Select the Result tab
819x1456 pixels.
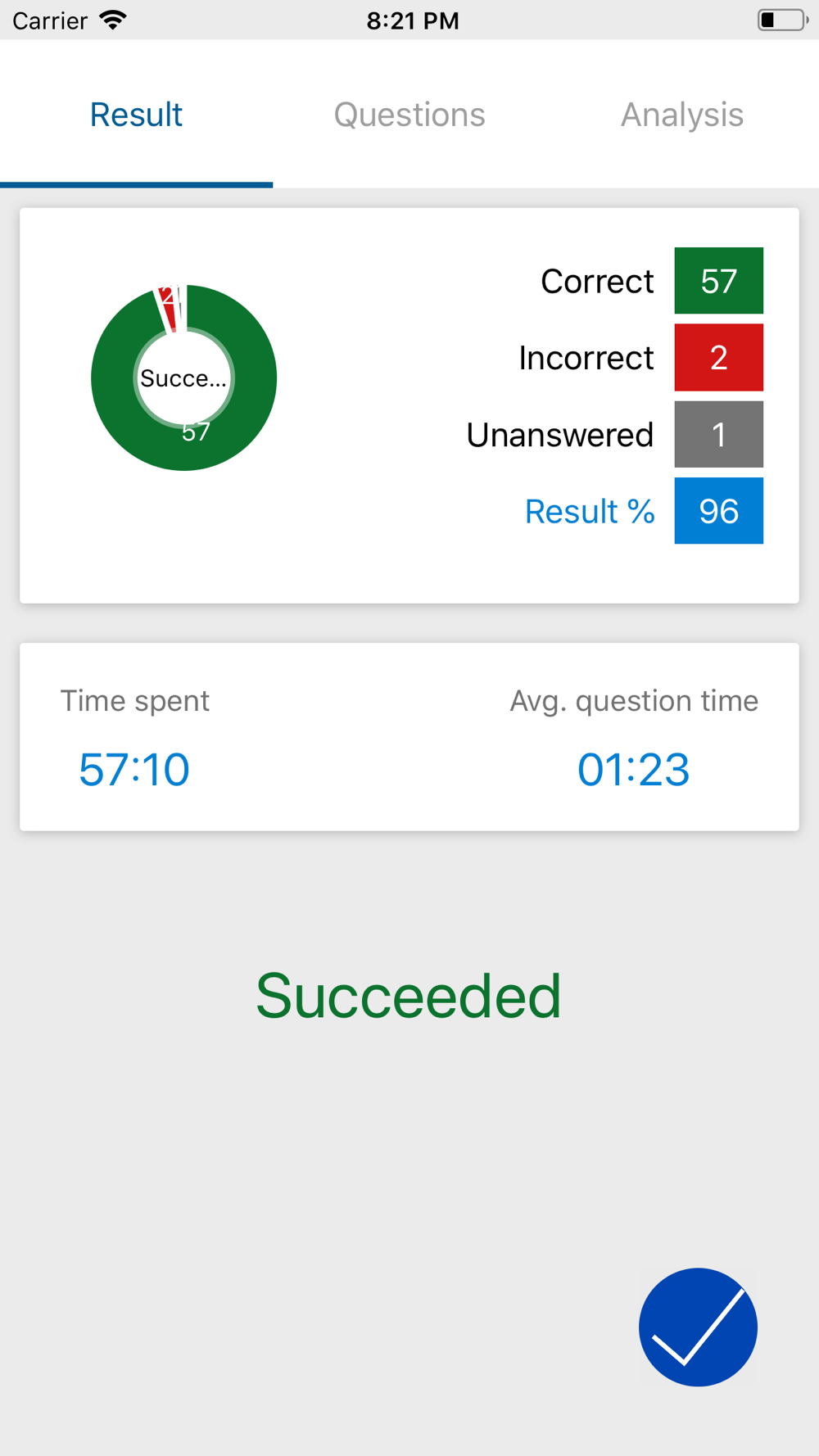pos(136,115)
